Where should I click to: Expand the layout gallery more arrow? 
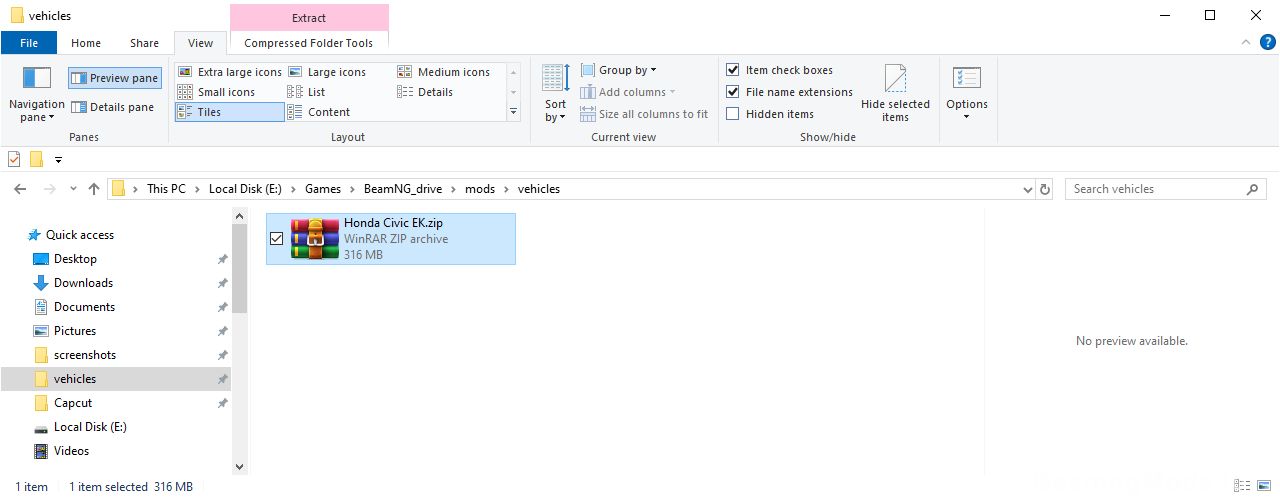click(x=514, y=112)
